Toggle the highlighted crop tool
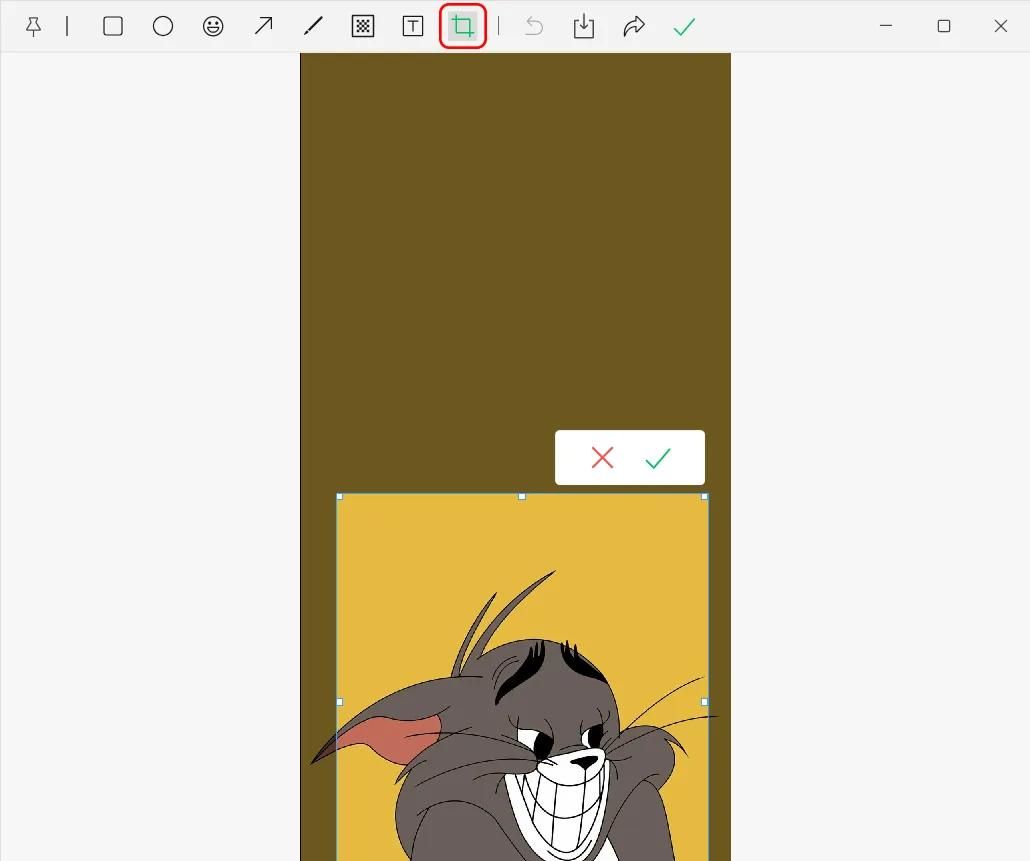The width and height of the screenshot is (1030, 861). click(462, 27)
